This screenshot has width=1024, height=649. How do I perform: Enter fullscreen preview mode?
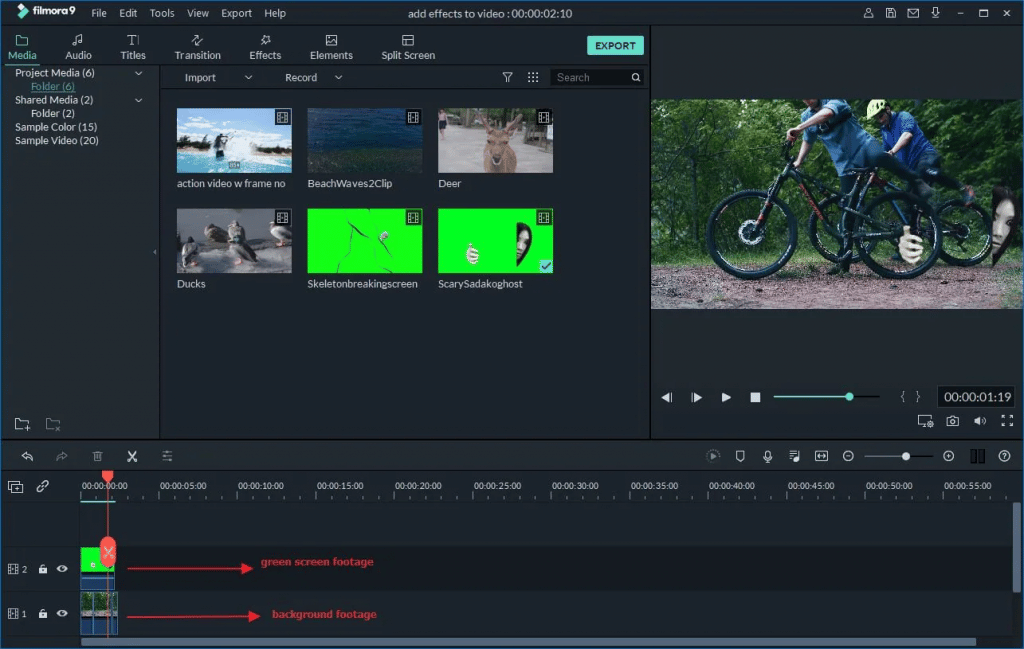[1006, 422]
